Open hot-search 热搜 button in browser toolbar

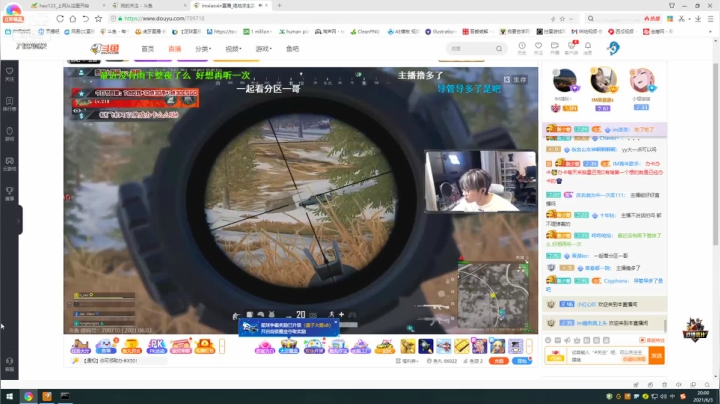[x=652, y=19]
